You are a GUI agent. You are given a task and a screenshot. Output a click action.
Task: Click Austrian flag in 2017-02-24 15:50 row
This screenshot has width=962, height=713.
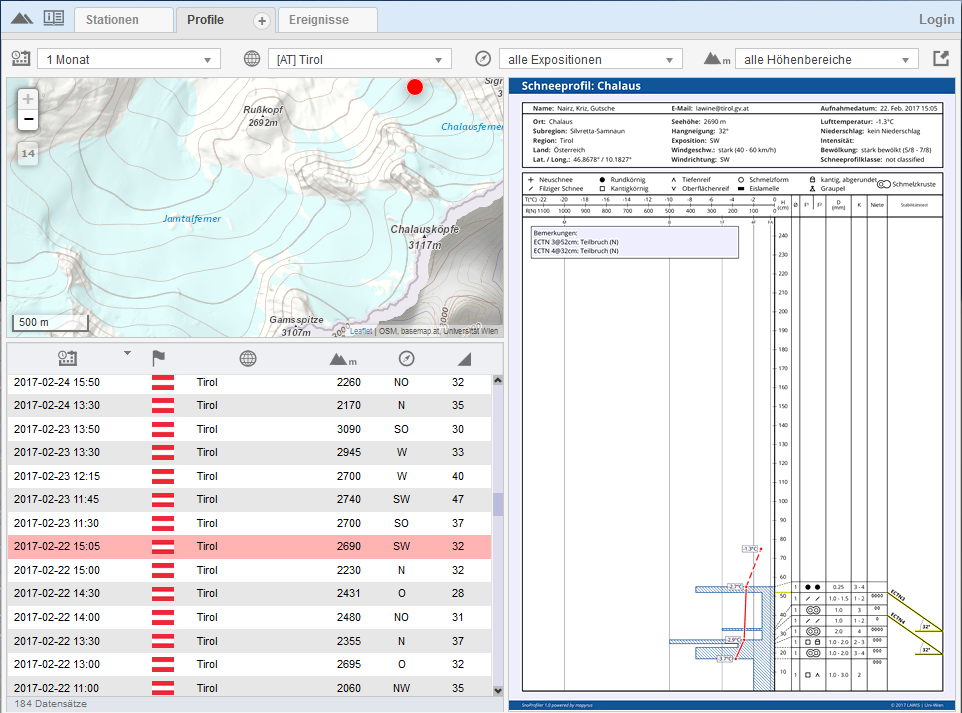[x=163, y=382]
